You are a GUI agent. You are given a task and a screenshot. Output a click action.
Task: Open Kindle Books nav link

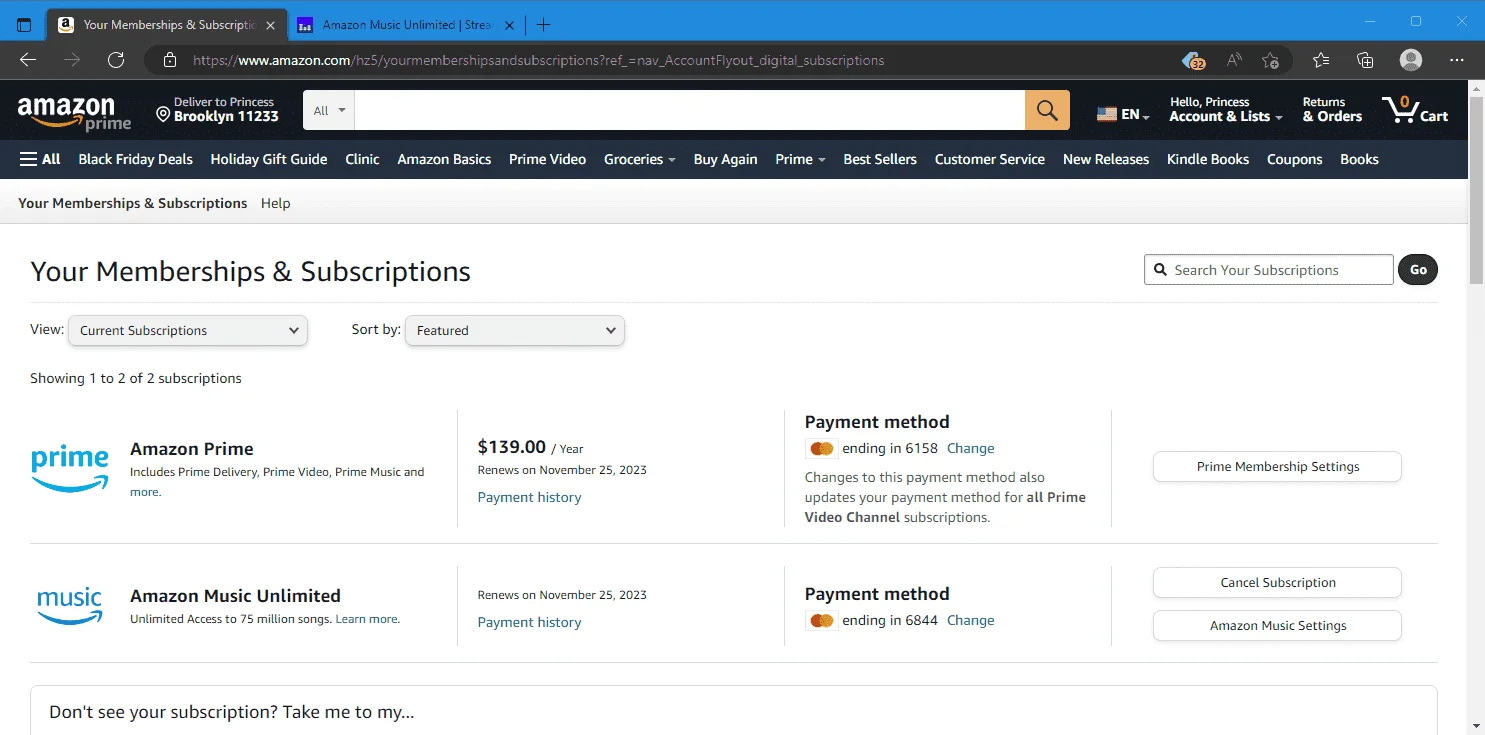pyautogui.click(x=1208, y=159)
